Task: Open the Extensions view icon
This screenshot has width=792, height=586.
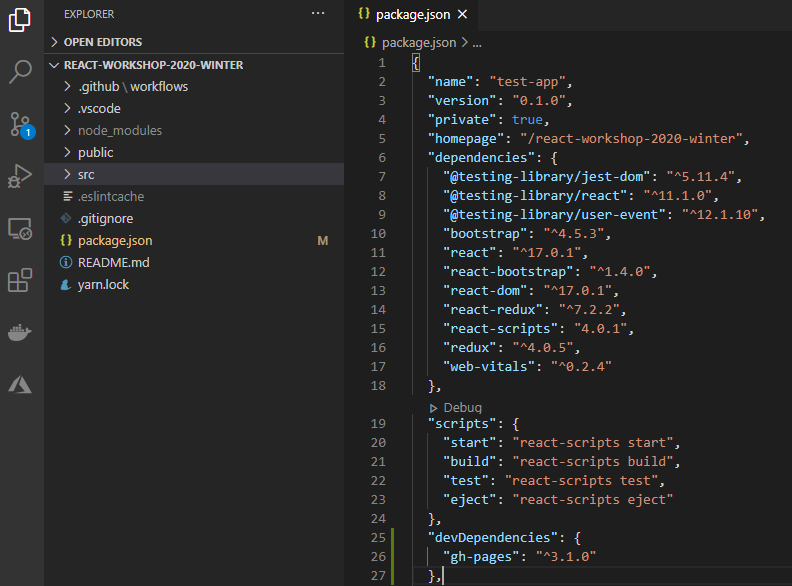Action: [20, 280]
